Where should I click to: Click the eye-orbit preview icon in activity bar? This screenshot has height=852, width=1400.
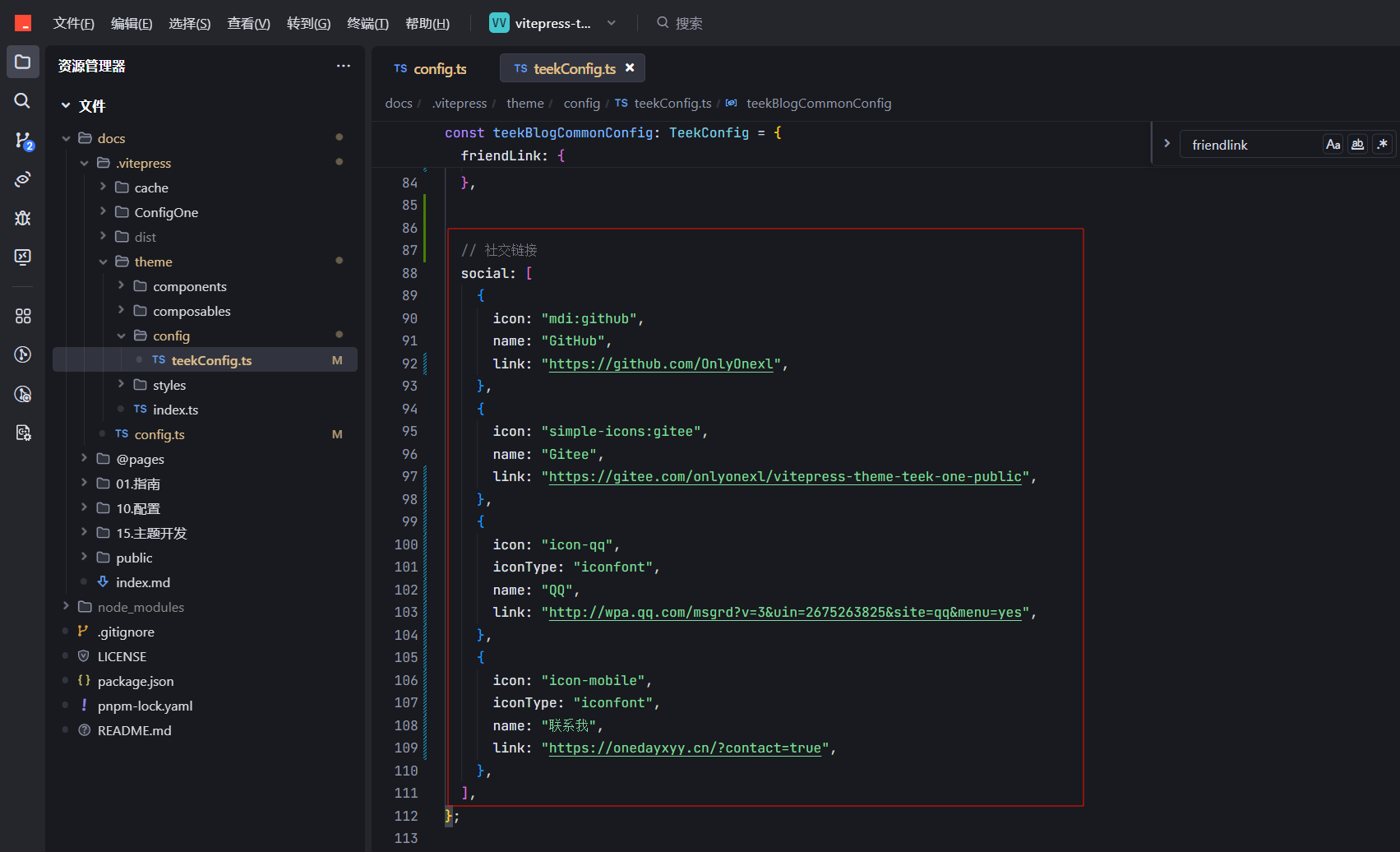coord(23,178)
